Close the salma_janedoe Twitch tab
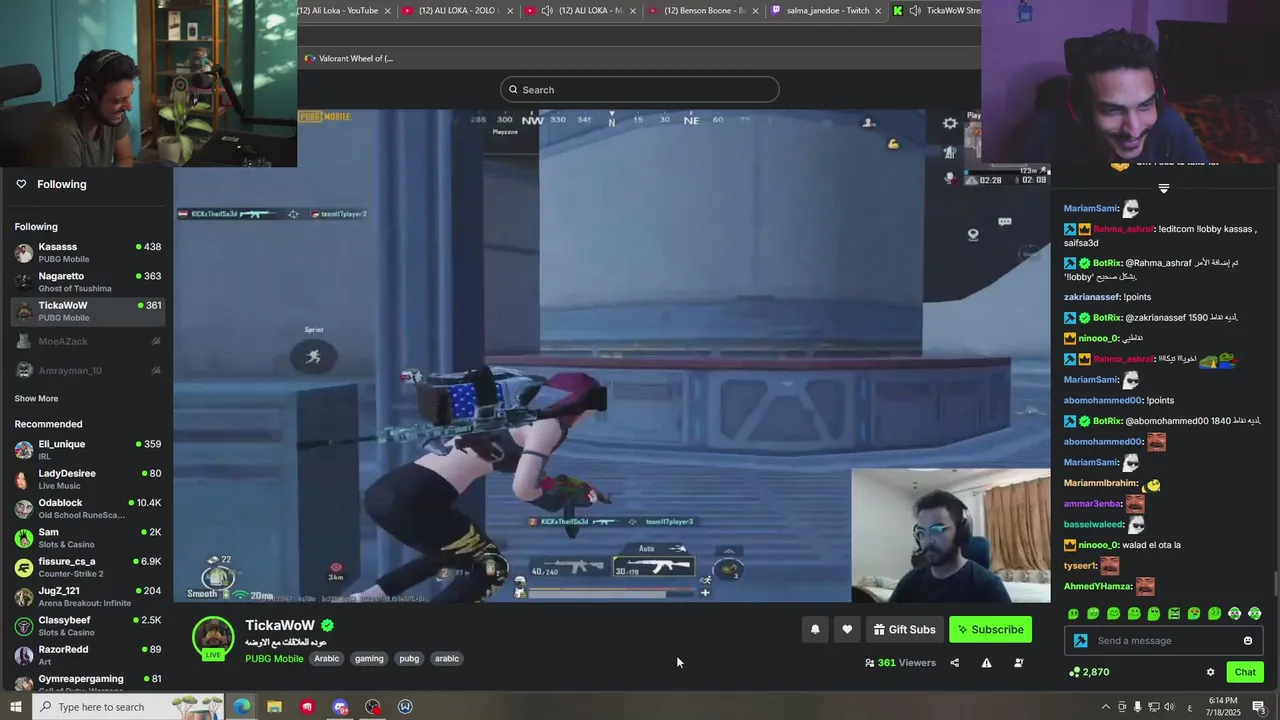The height and width of the screenshot is (720, 1280). click(x=879, y=11)
